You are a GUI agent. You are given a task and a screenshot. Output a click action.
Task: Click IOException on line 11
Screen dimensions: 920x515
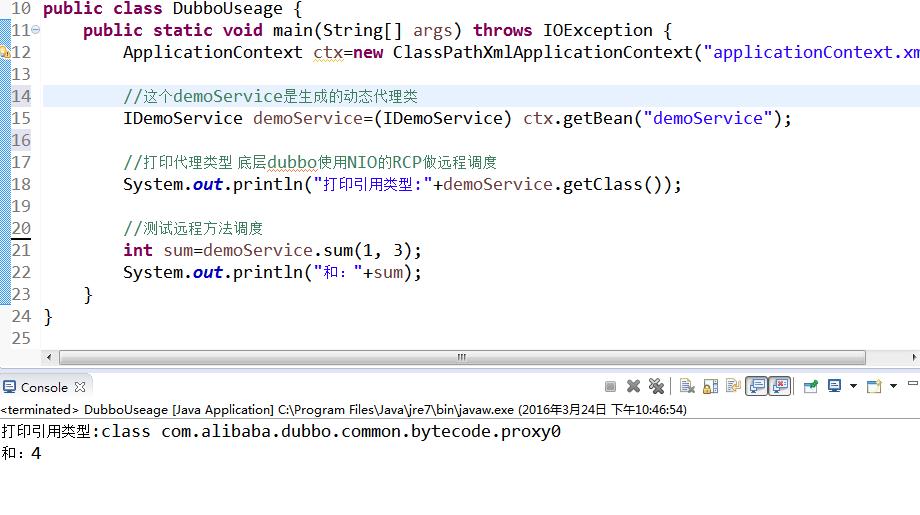(x=597, y=30)
